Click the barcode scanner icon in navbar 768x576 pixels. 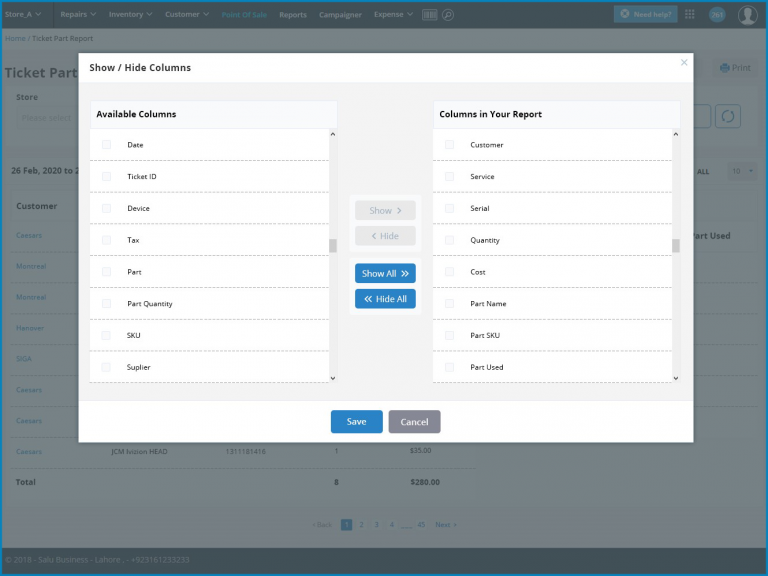(430, 15)
